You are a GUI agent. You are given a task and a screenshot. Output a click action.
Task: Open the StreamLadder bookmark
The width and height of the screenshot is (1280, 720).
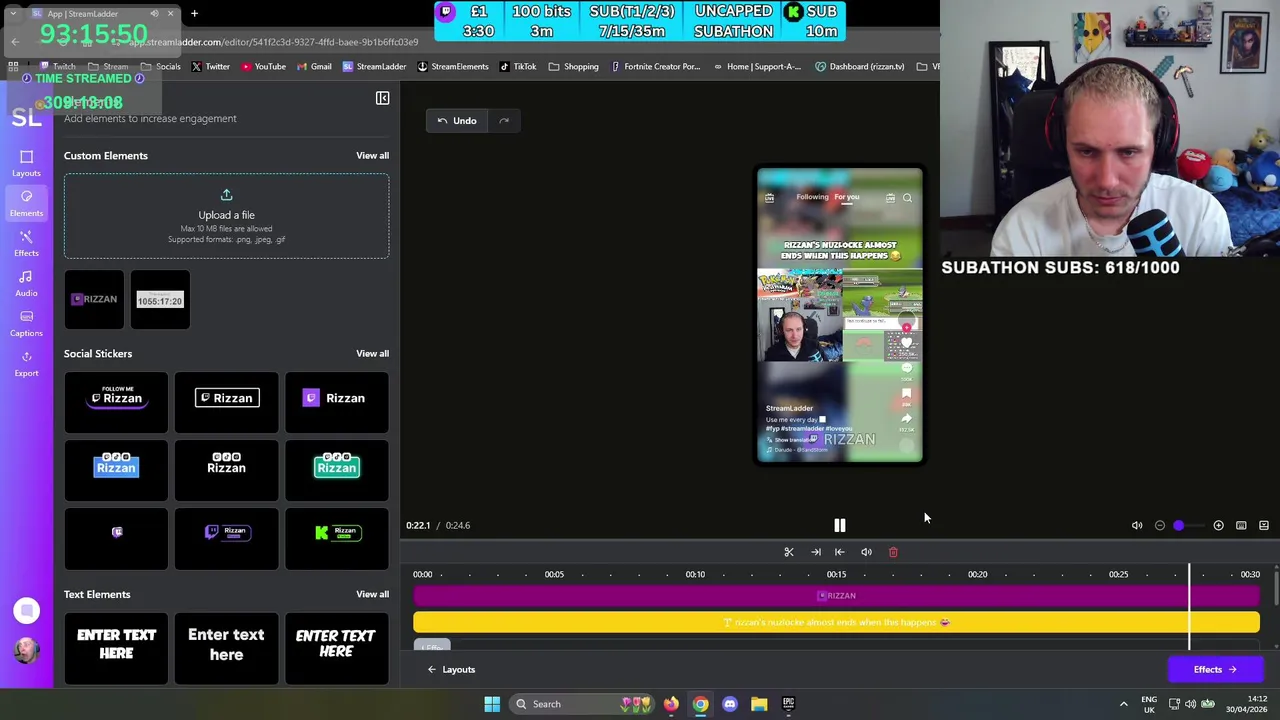374,67
